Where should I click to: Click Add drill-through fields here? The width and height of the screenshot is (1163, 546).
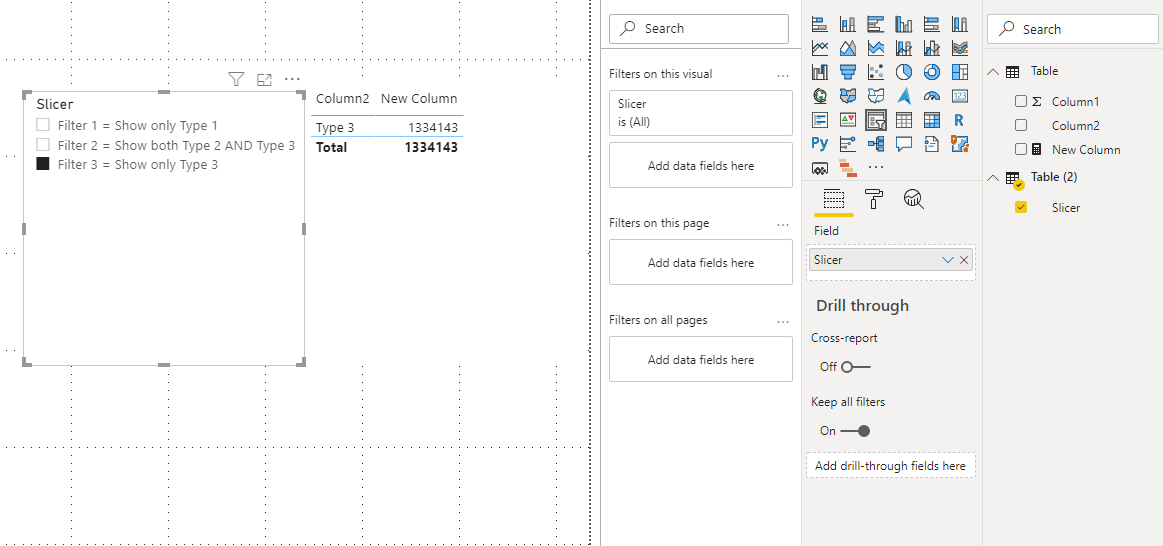(890, 466)
